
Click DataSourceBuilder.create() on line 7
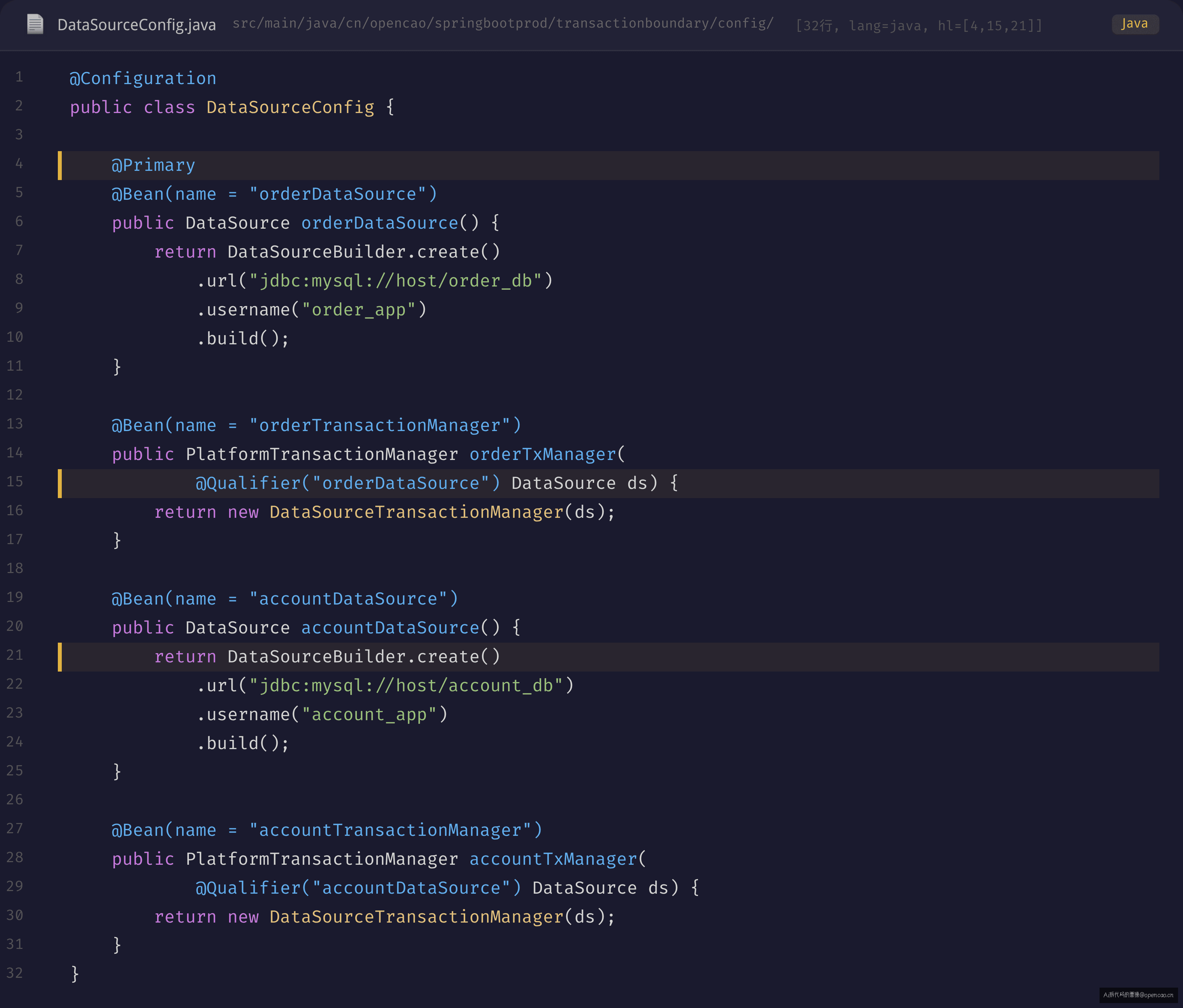(364, 252)
